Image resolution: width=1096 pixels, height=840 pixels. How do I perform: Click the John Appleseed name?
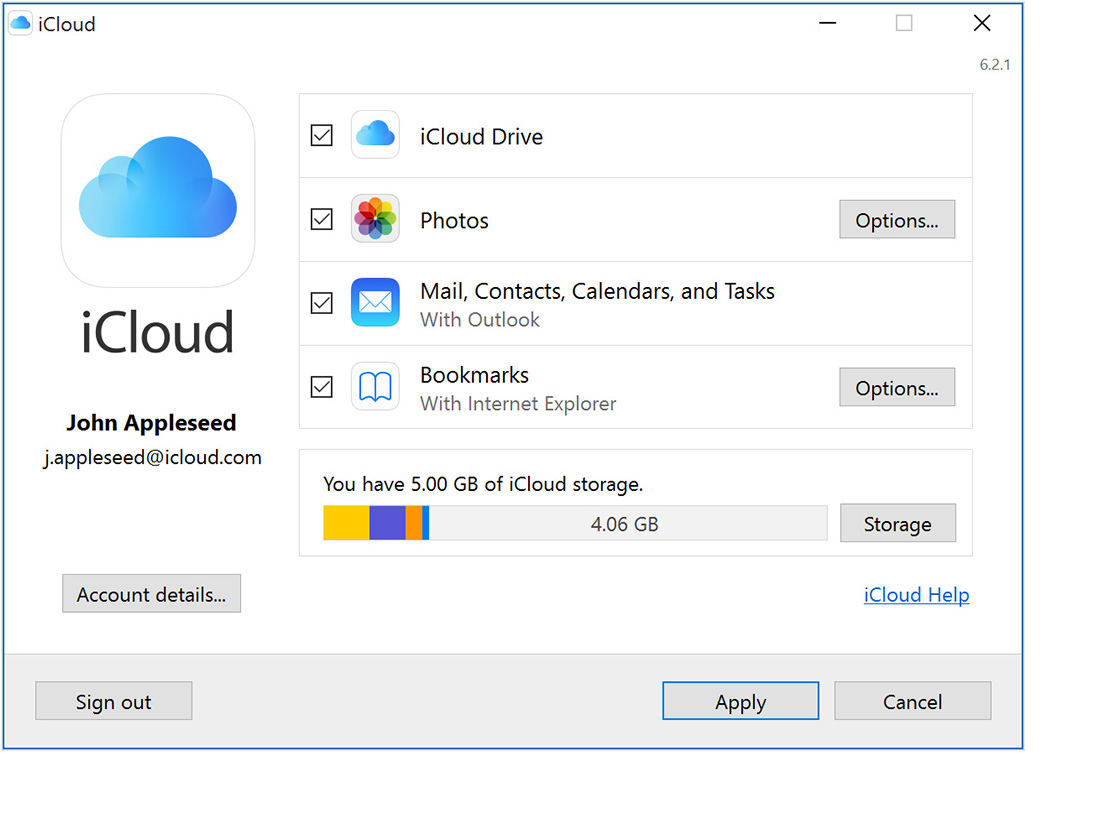pos(151,423)
